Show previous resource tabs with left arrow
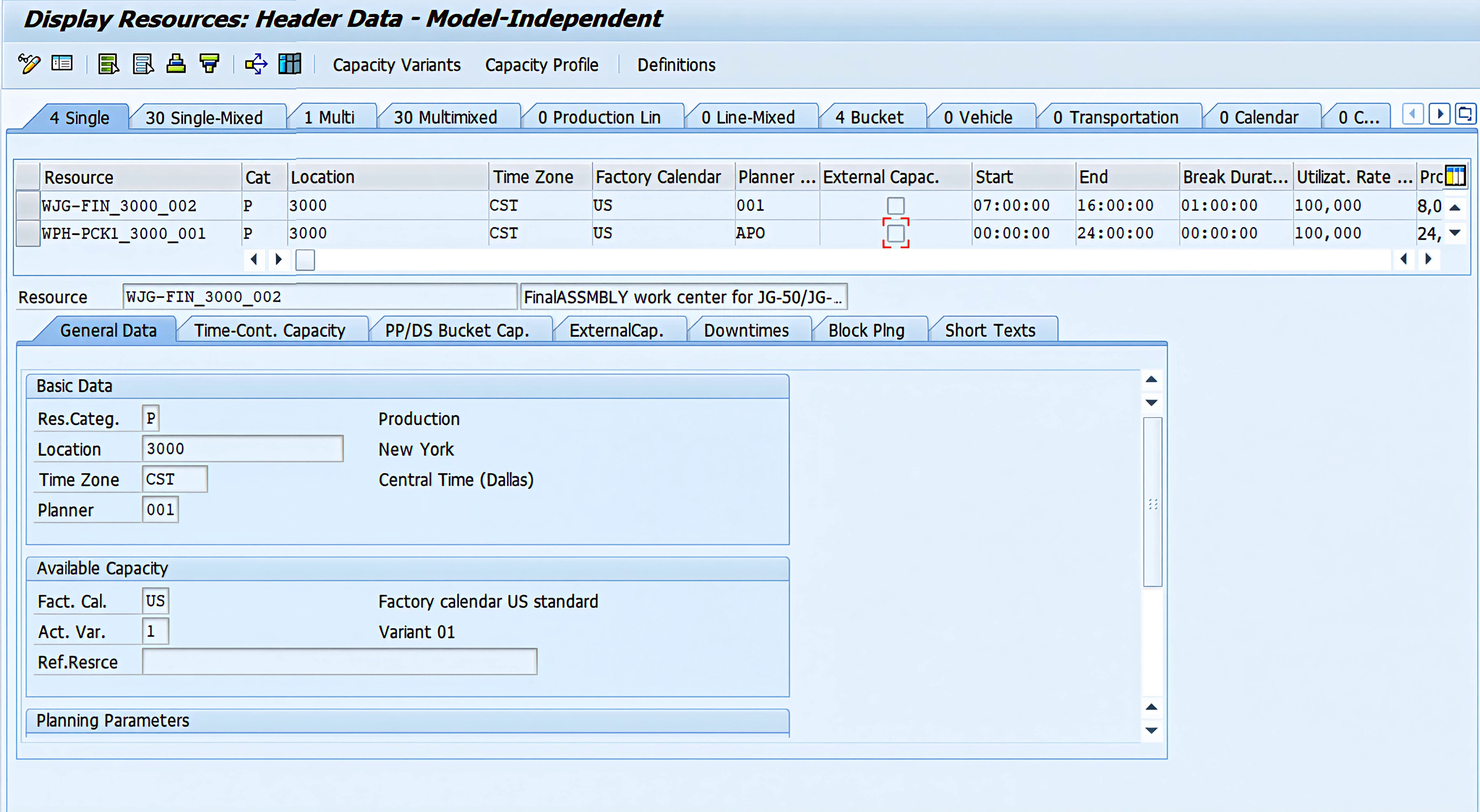The width and height of the screenshot is (1480, 812). point(1413,114)
